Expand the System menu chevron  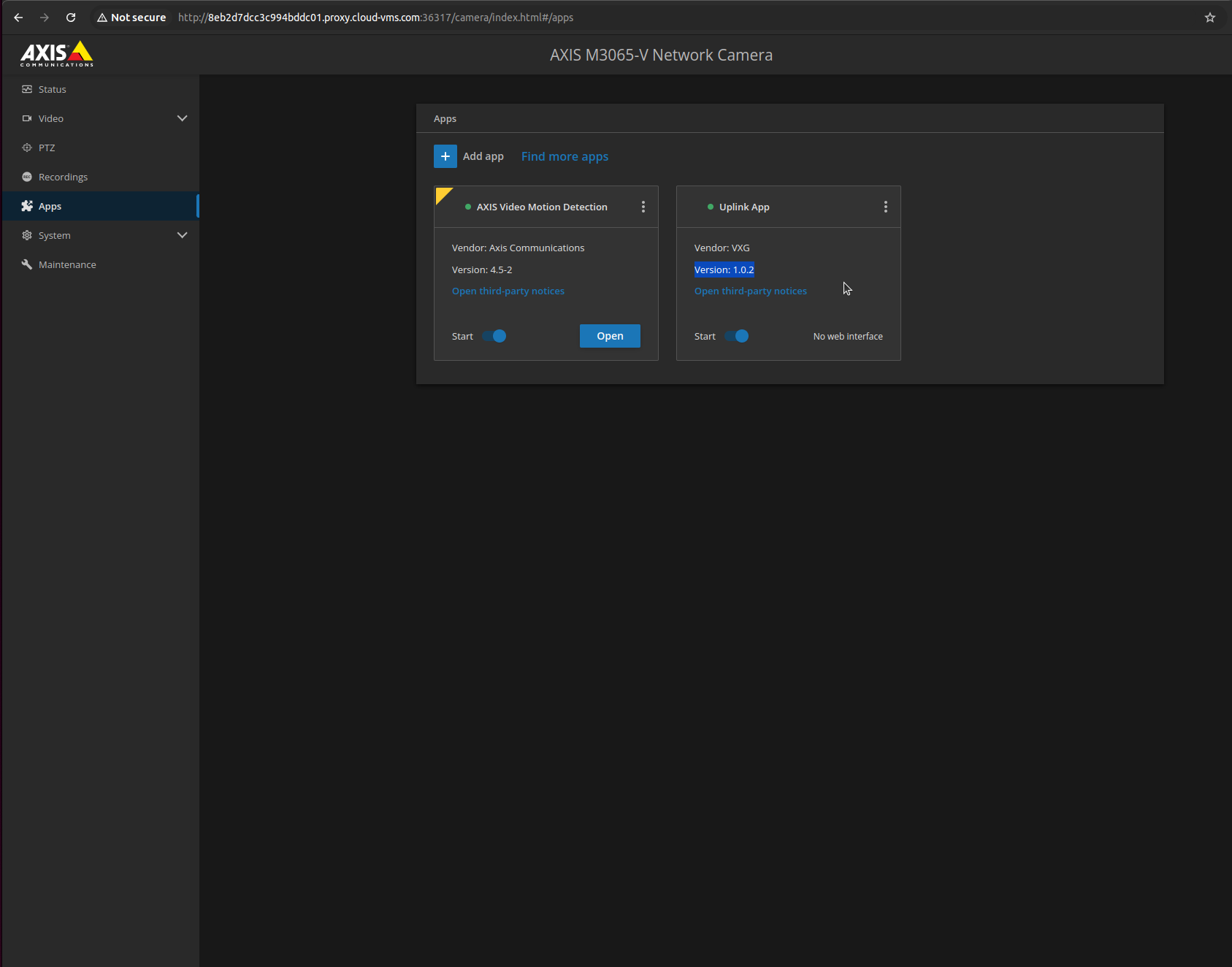(182, 235)
